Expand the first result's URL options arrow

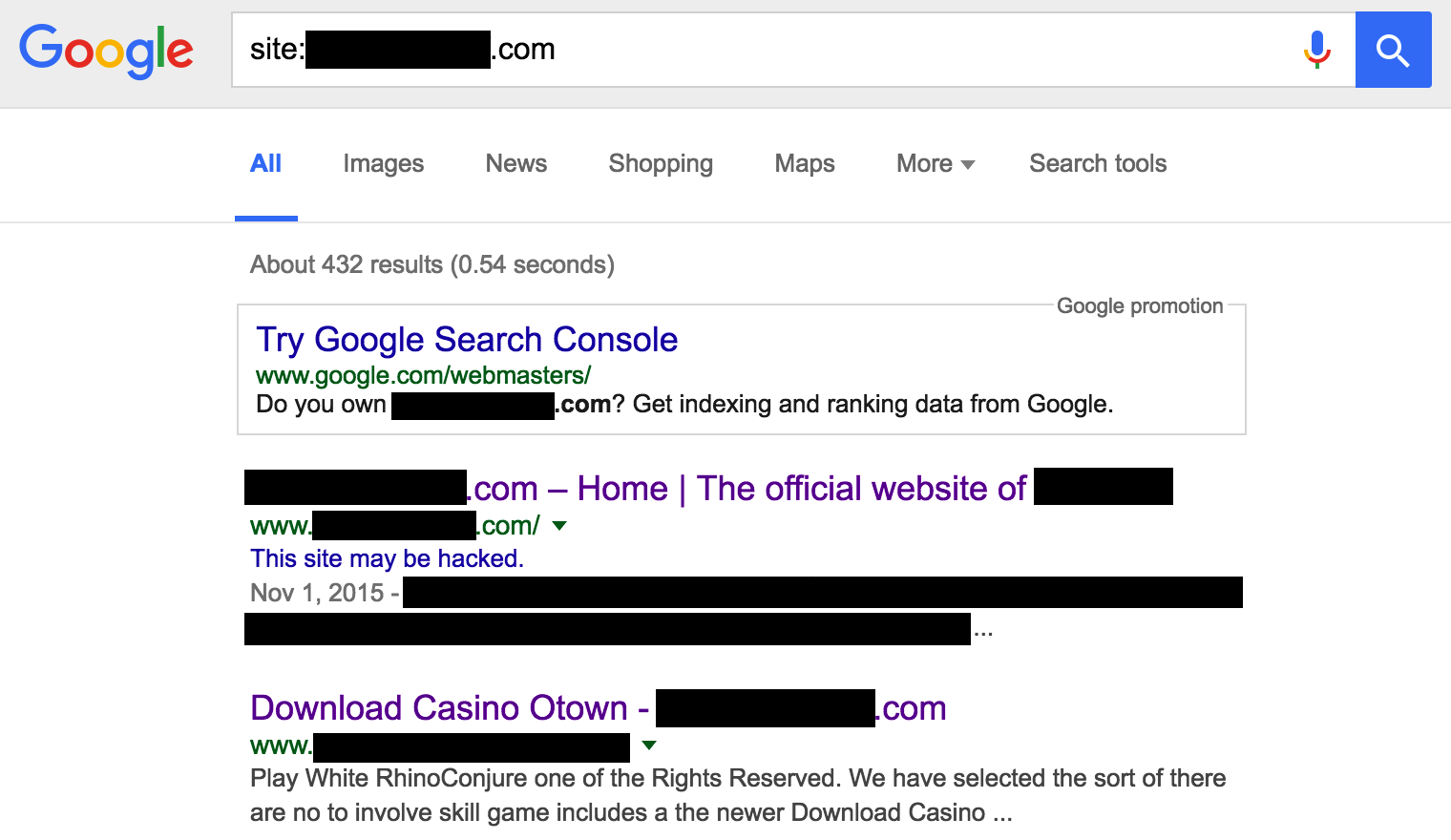point(559,526)
